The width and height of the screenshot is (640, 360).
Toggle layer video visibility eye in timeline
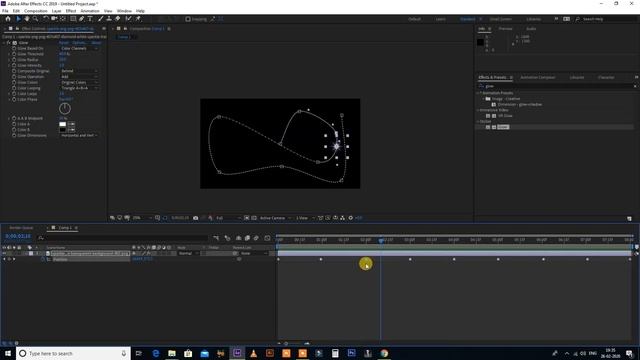(4, 253)
